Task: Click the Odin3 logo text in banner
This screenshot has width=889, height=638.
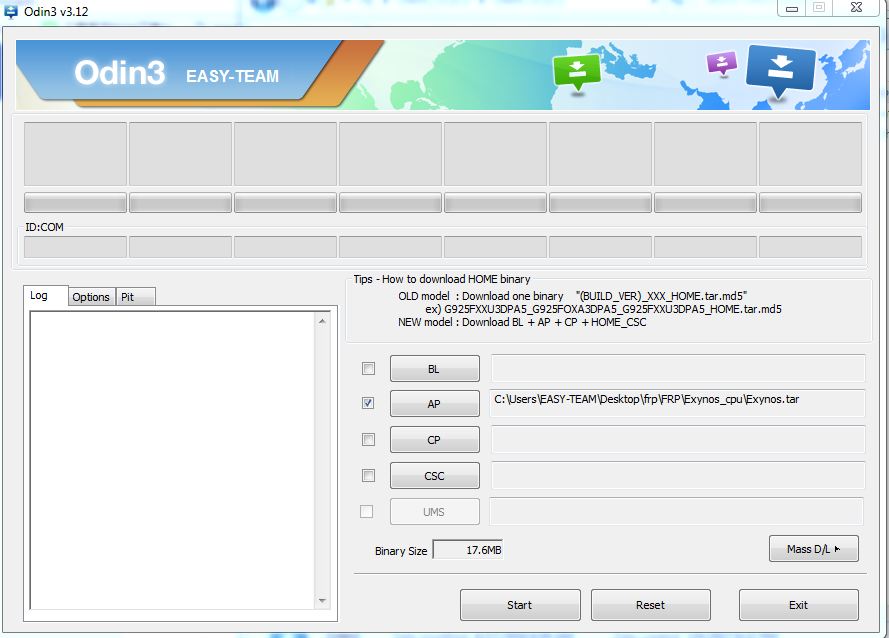Action: tap(120, 73)
